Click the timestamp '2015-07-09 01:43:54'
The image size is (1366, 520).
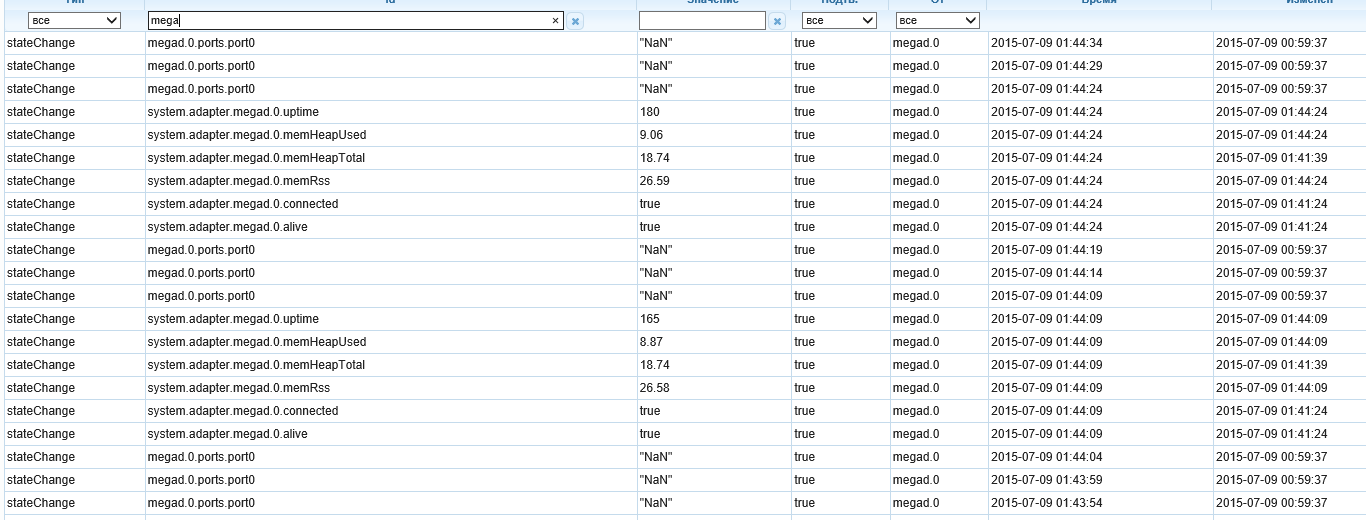[1046, 503]
